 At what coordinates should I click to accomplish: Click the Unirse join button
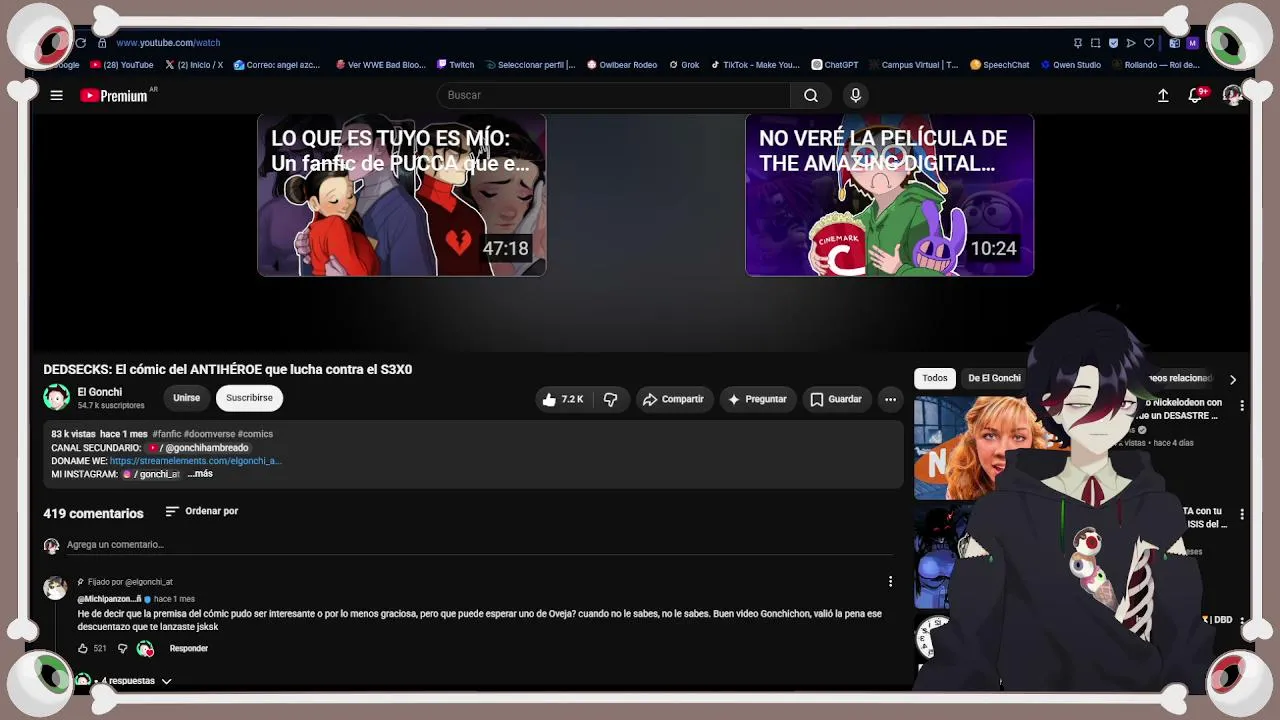187,398
